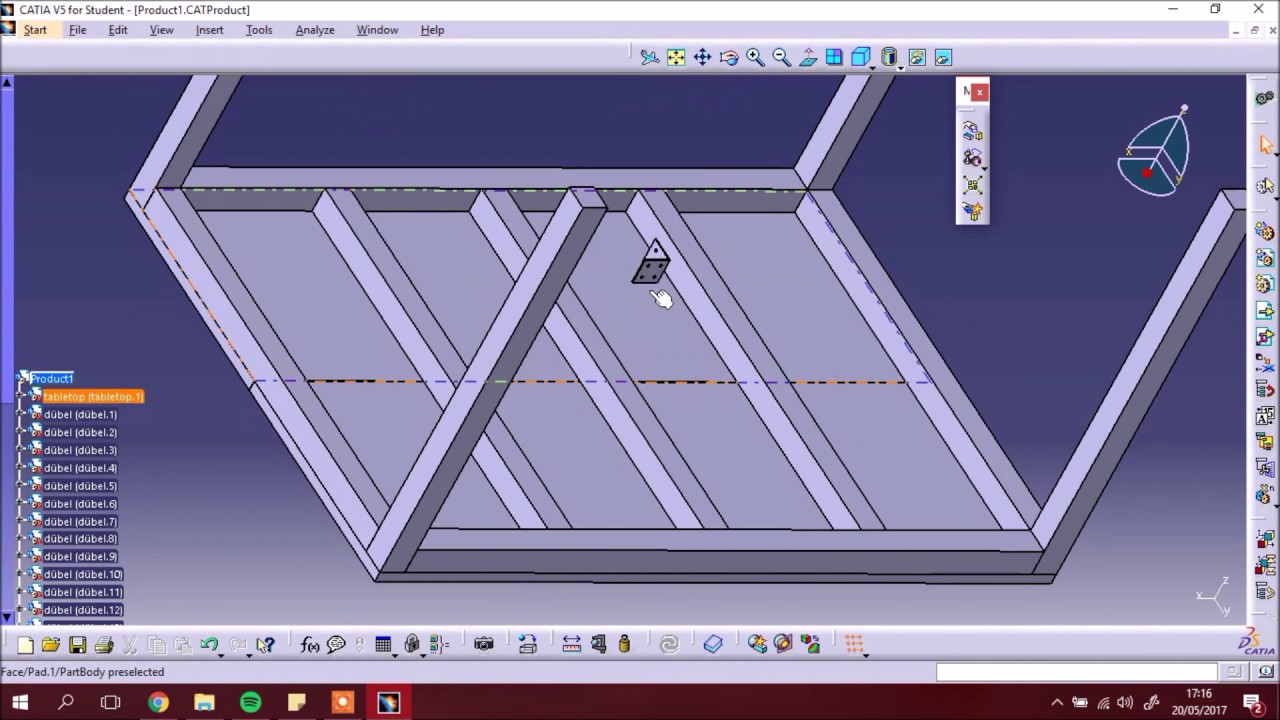Image resolution: width=1280 pixels, height=720 pixels.
Task: Click the What's This help icon
Action: [x=265, y=645]
